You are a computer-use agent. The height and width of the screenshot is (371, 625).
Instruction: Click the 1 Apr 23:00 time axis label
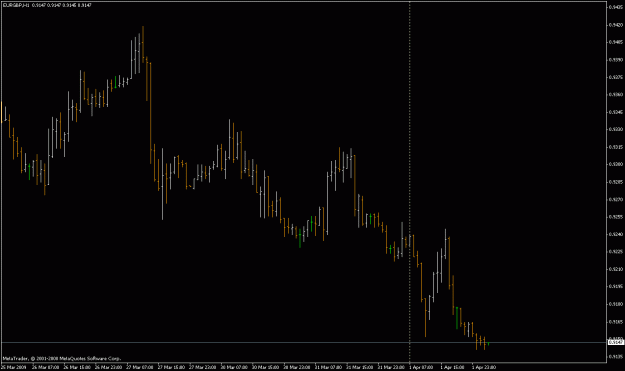tap(484, 367)
